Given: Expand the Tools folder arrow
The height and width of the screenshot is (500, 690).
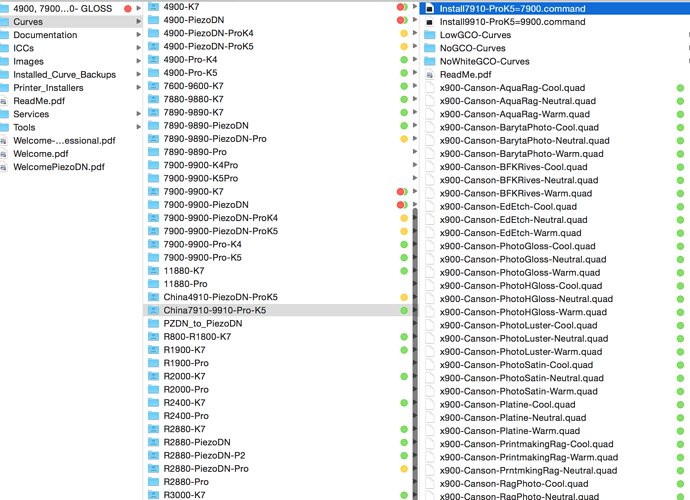Looking at the screenshot, I should 138,128.
